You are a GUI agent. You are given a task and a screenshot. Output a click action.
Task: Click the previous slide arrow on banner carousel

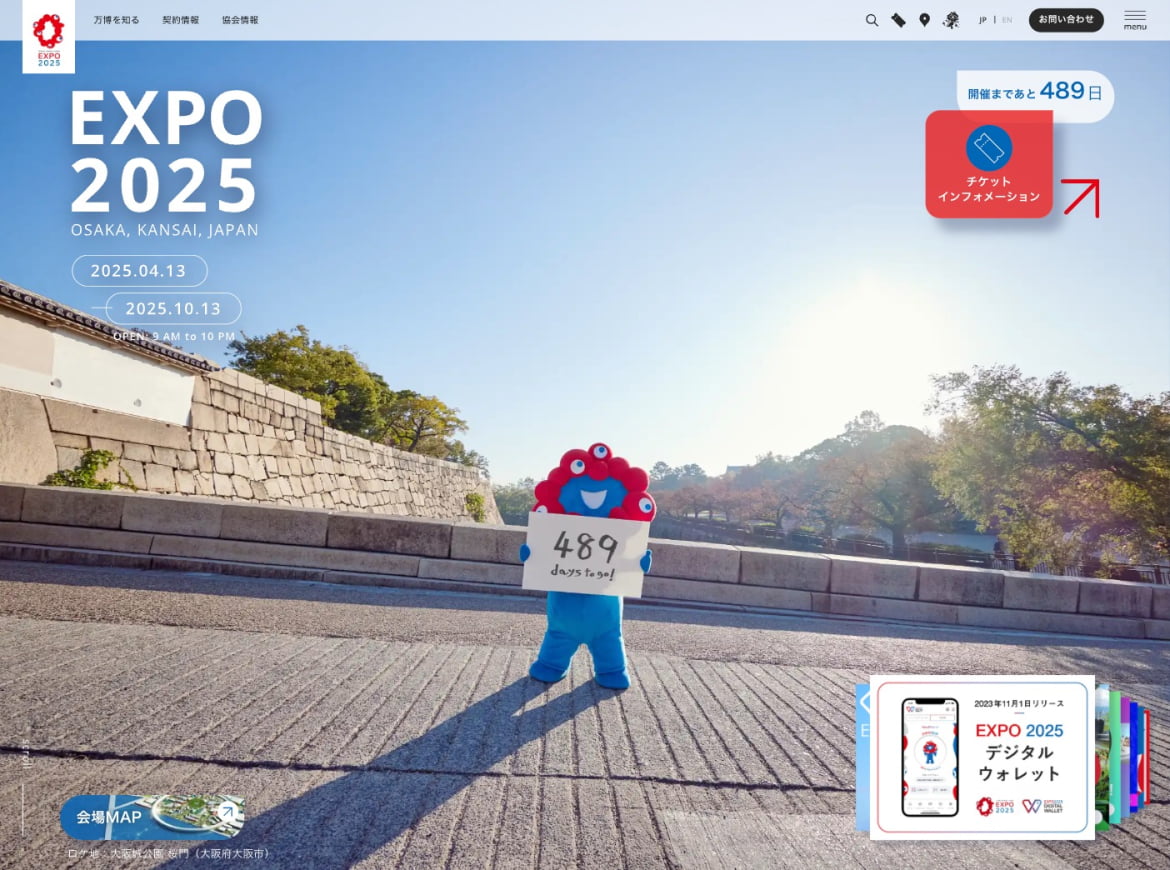pyautogui.click(x=863, y=703)
